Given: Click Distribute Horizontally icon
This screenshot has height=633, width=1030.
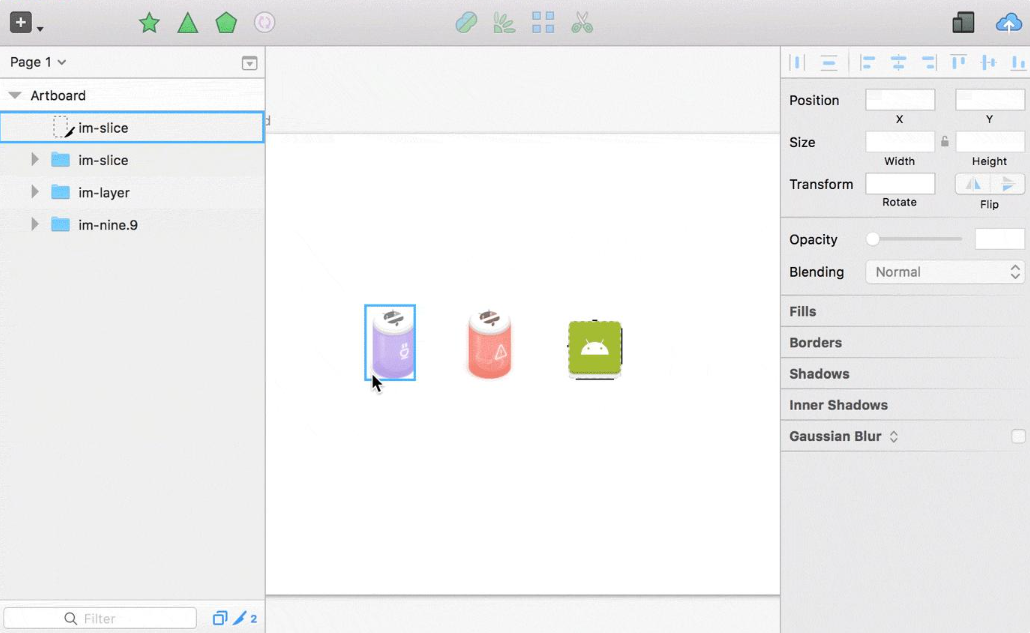Looking at the screenshot, I should click(x=797, y=63).
